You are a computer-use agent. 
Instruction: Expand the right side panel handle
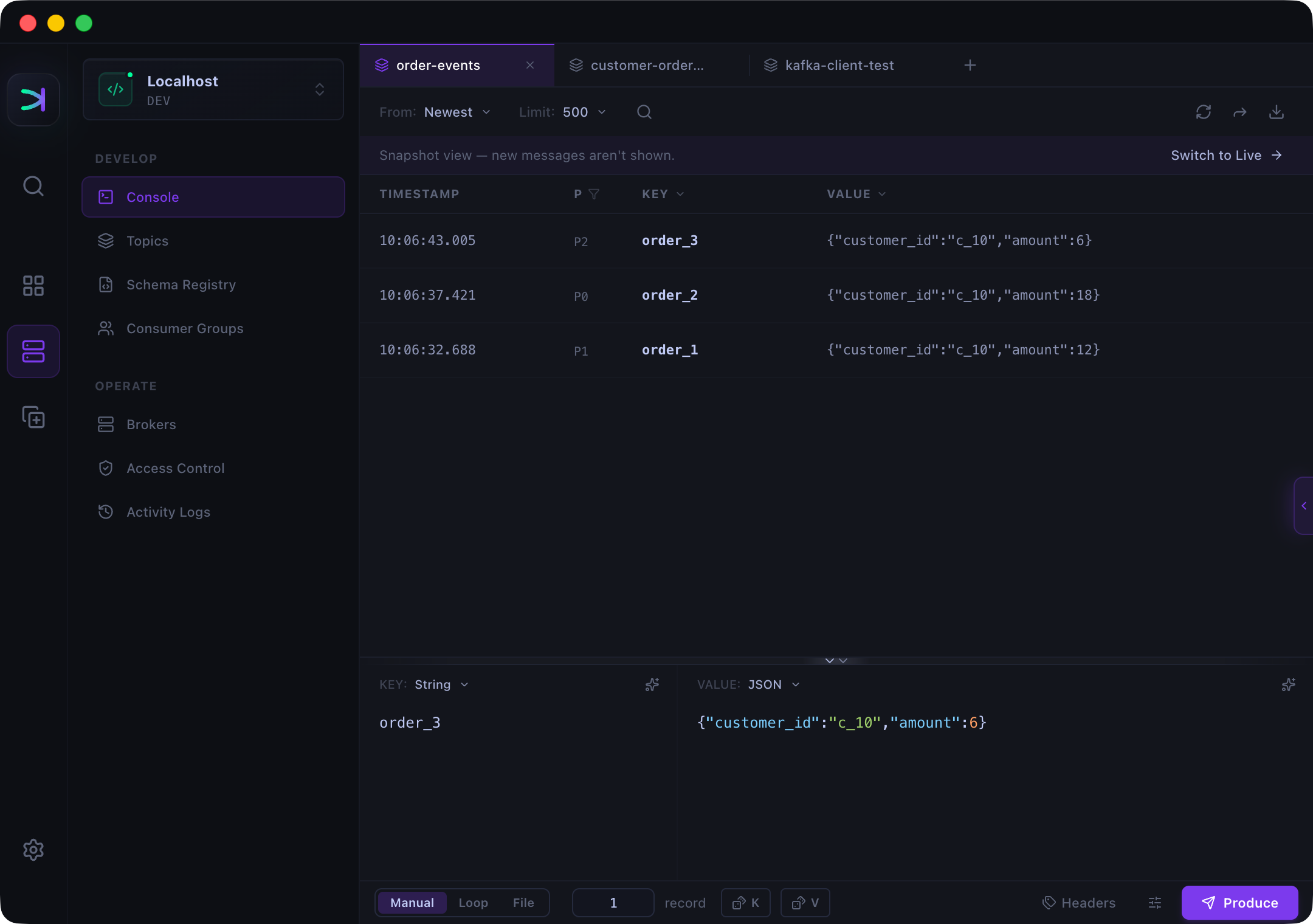pos(1304,506)
